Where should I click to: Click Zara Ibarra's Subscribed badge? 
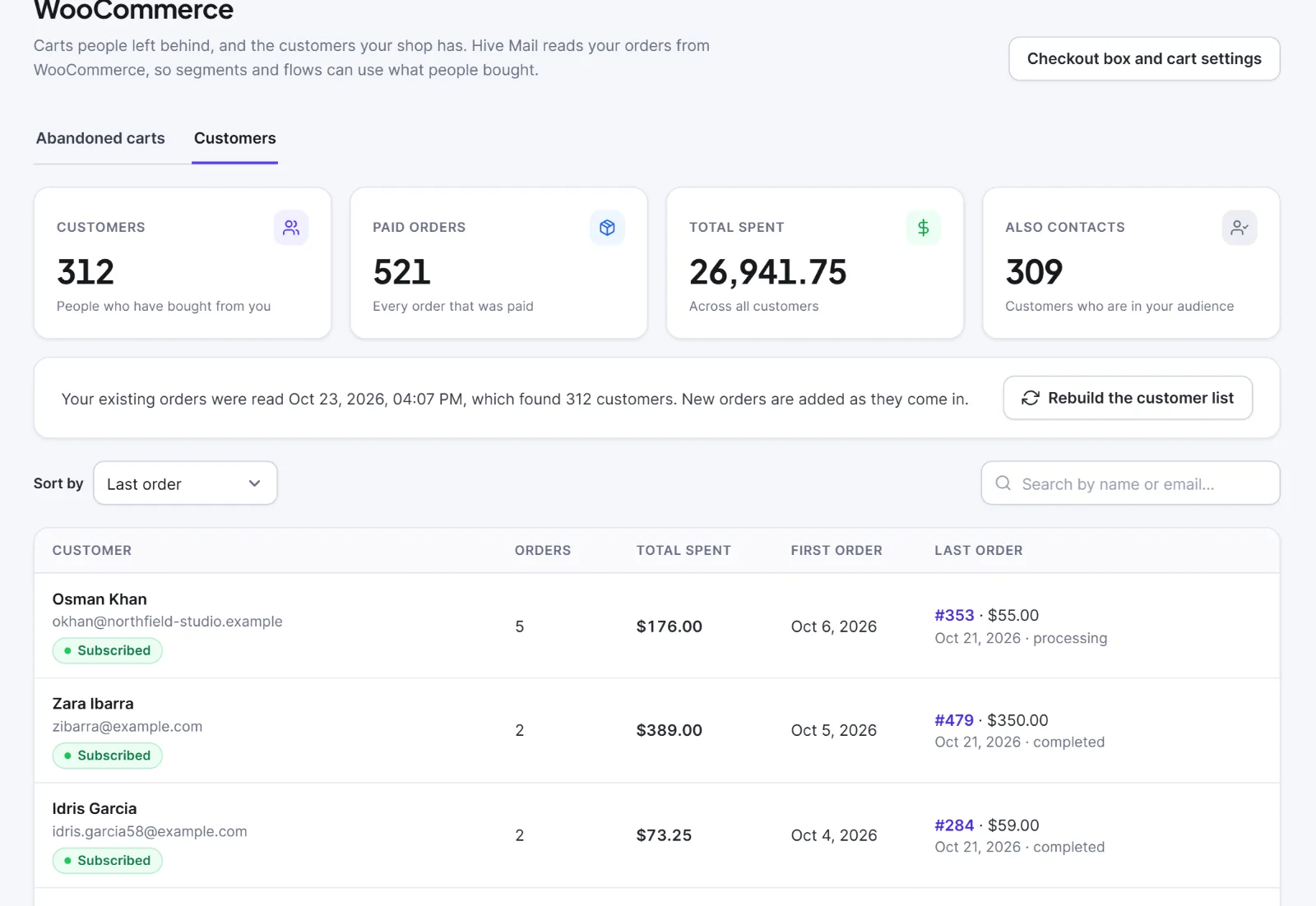(108, 756)
